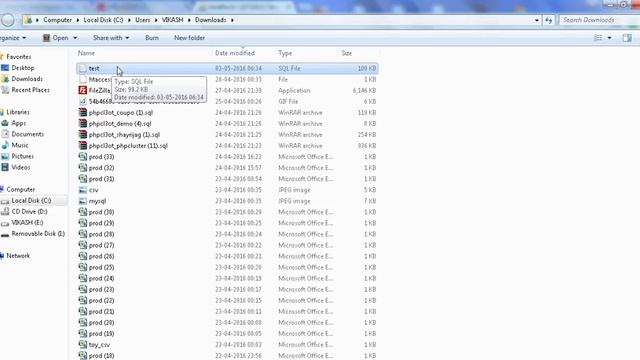Click the FileZilla application icon

[83, 91]
